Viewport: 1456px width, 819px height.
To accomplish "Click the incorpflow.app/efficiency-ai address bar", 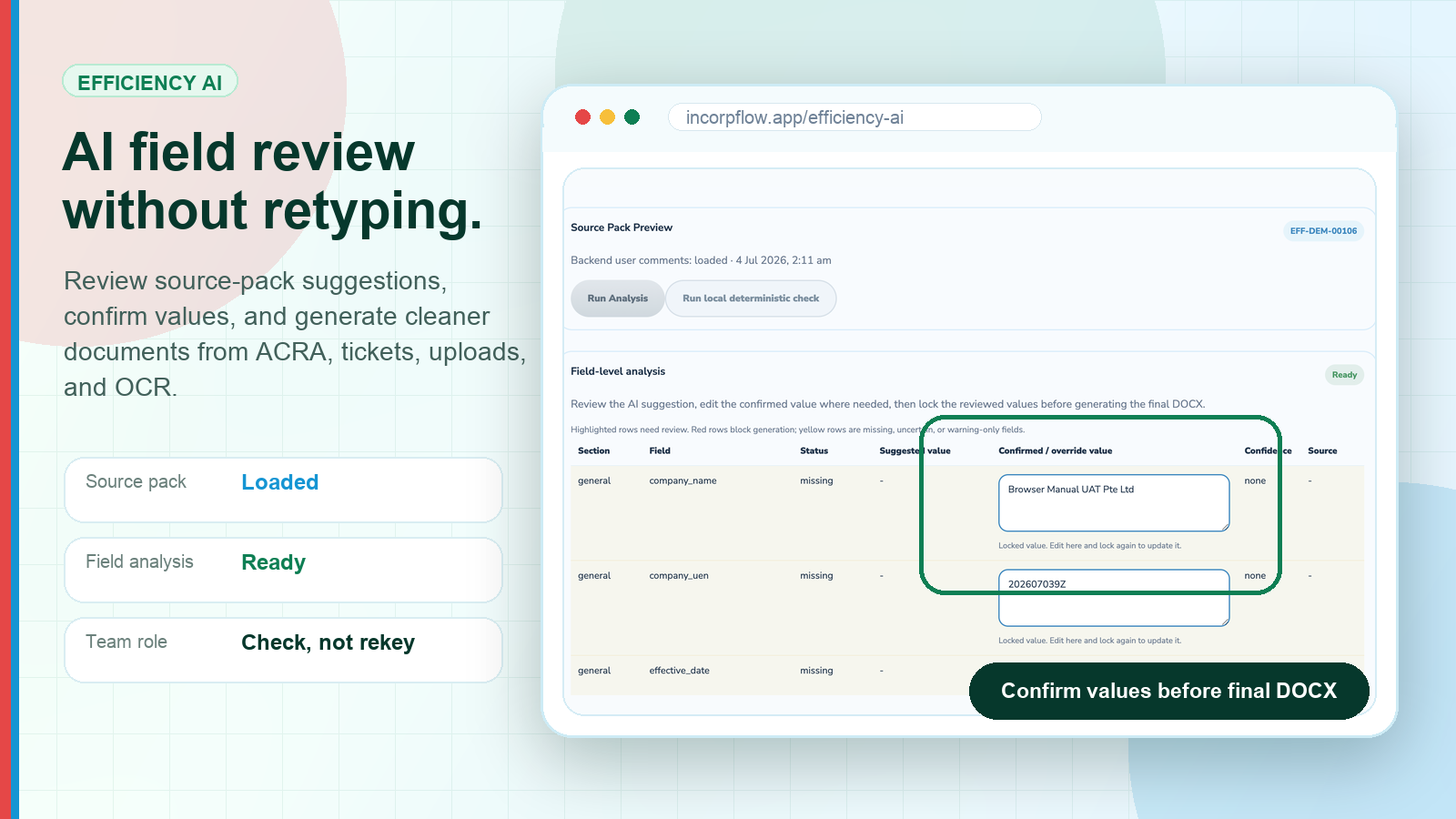I will 854,117.
